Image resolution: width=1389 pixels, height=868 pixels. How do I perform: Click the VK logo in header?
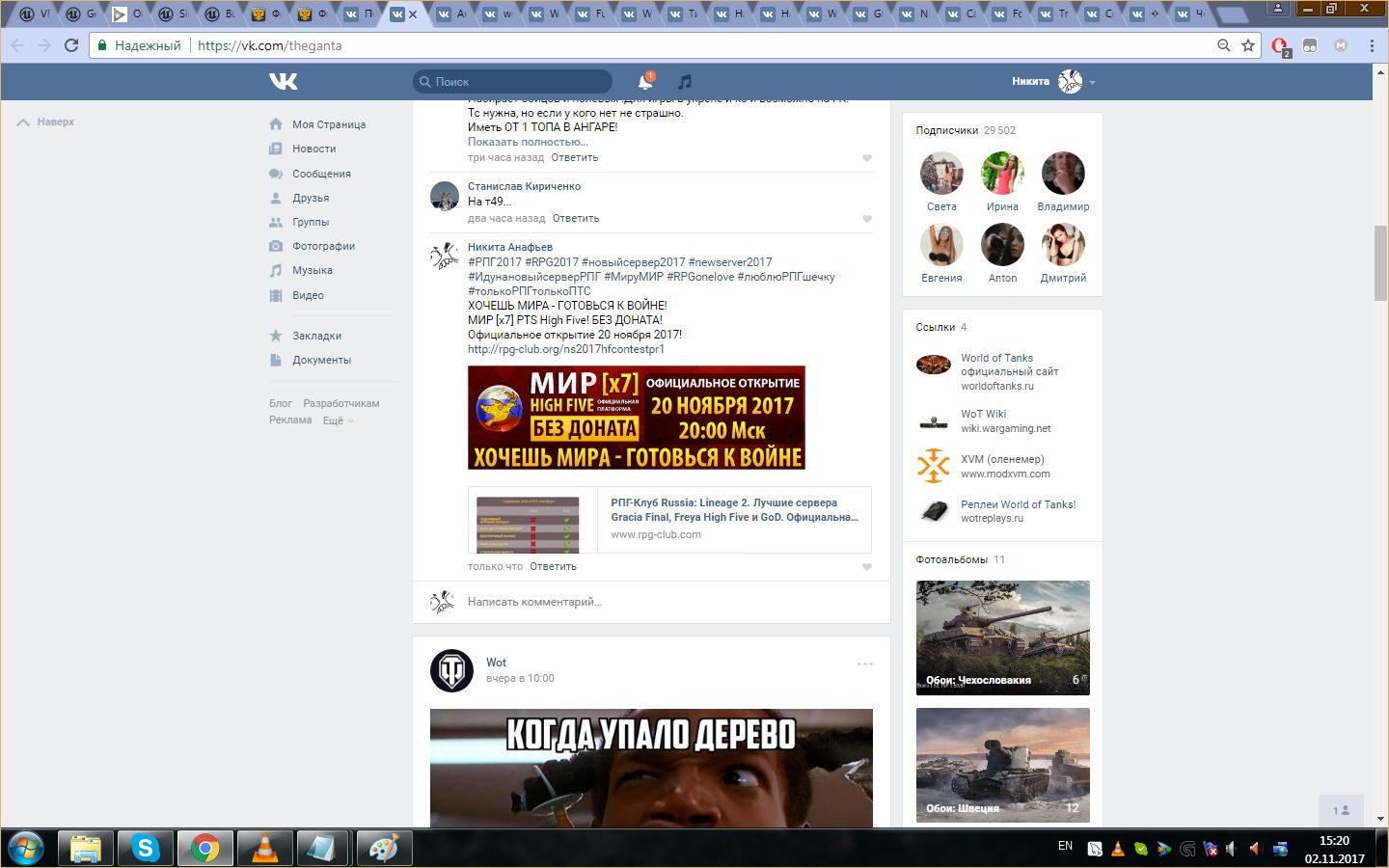284,82
